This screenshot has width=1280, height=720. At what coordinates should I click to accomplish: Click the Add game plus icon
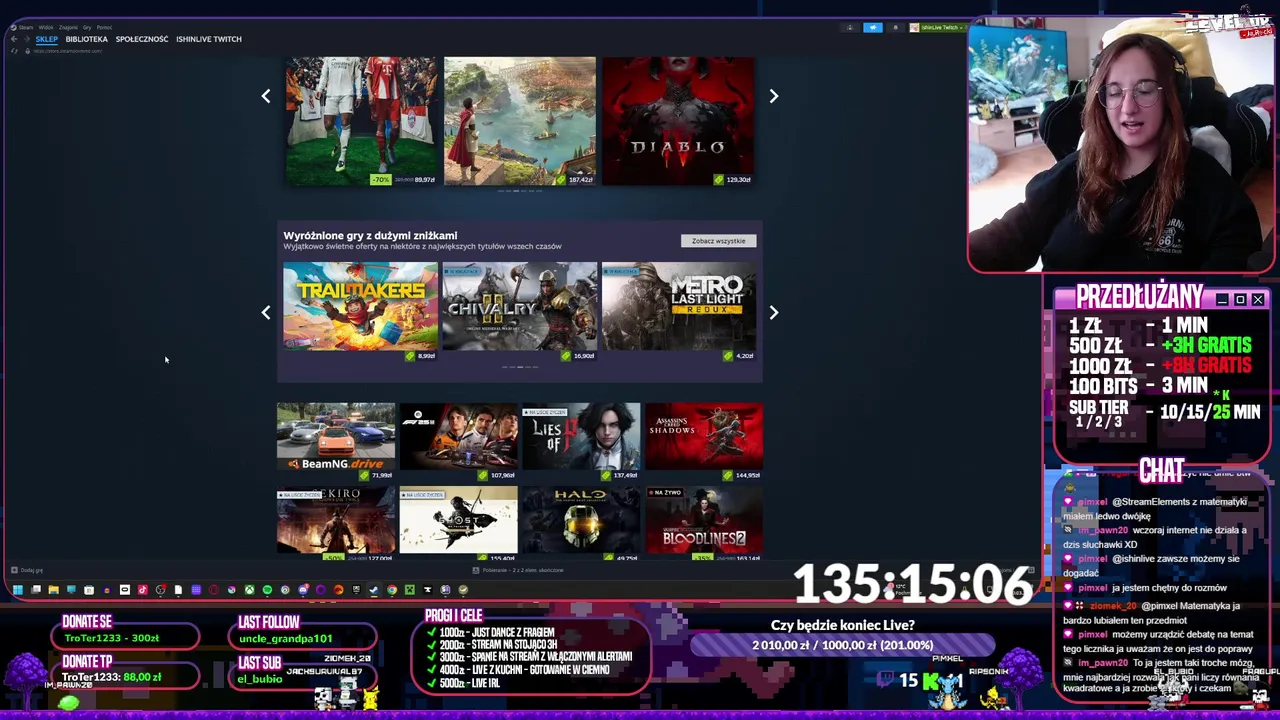point(14,570)
